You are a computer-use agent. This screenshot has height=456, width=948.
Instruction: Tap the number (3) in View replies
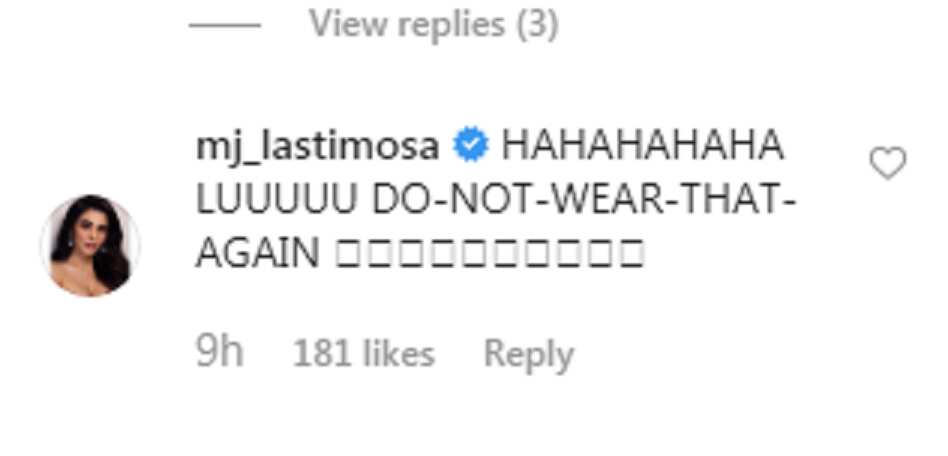(x=537, y=25)
